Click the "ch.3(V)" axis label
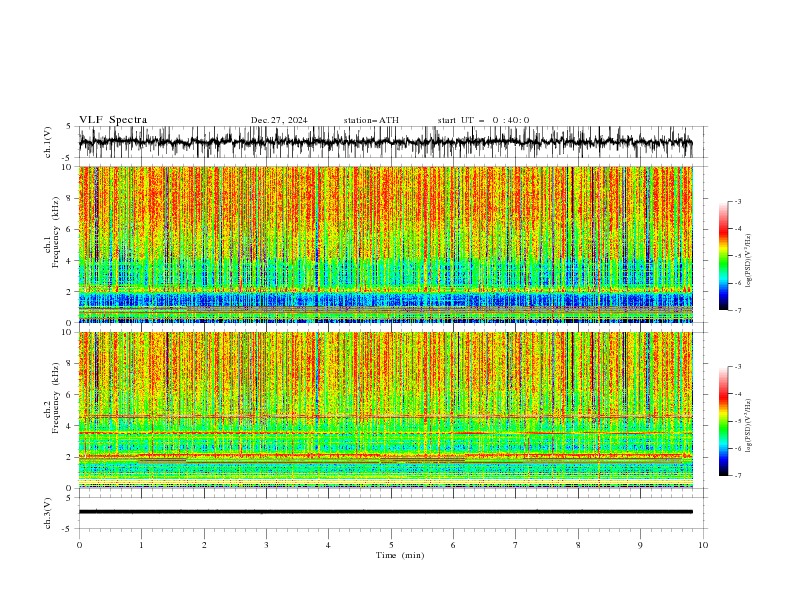This screenshot has height=612, width=792. 48,513
